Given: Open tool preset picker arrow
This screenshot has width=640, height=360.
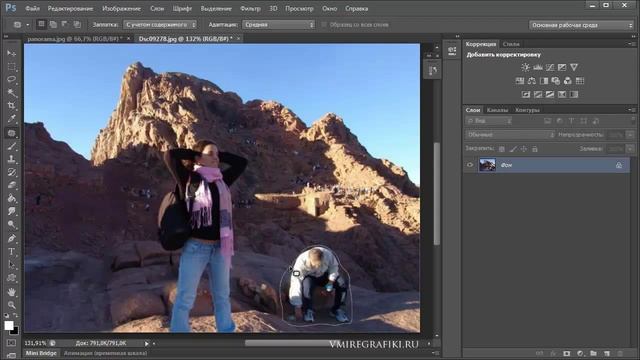Looking at the screenshot, I should point(28,25).
